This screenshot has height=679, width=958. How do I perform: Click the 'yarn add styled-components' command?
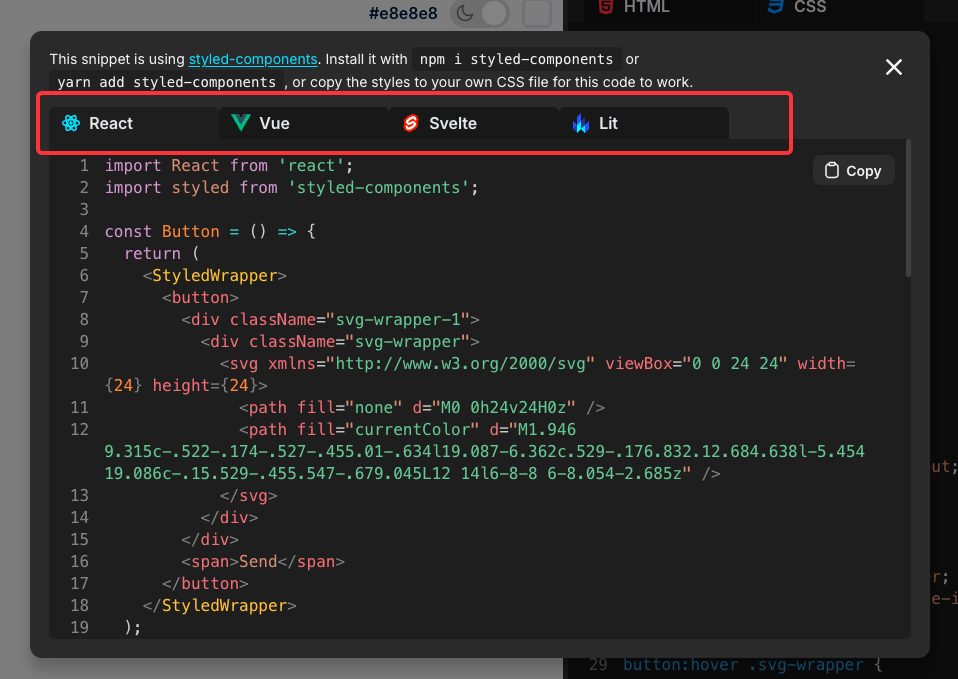(167, 82)
